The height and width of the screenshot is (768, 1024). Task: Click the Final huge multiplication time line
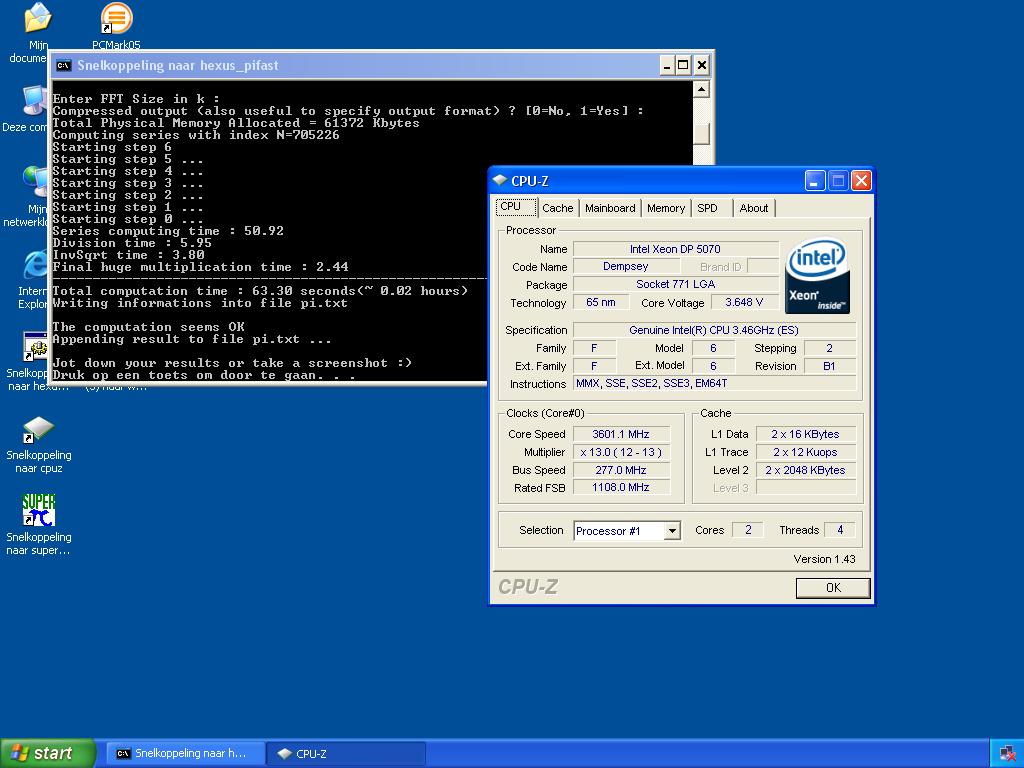tap(200, 267)
